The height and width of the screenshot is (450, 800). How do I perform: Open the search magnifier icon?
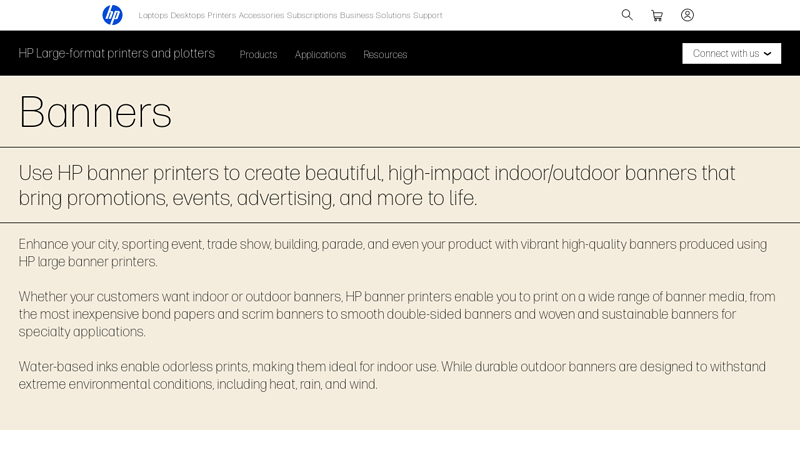627,15
